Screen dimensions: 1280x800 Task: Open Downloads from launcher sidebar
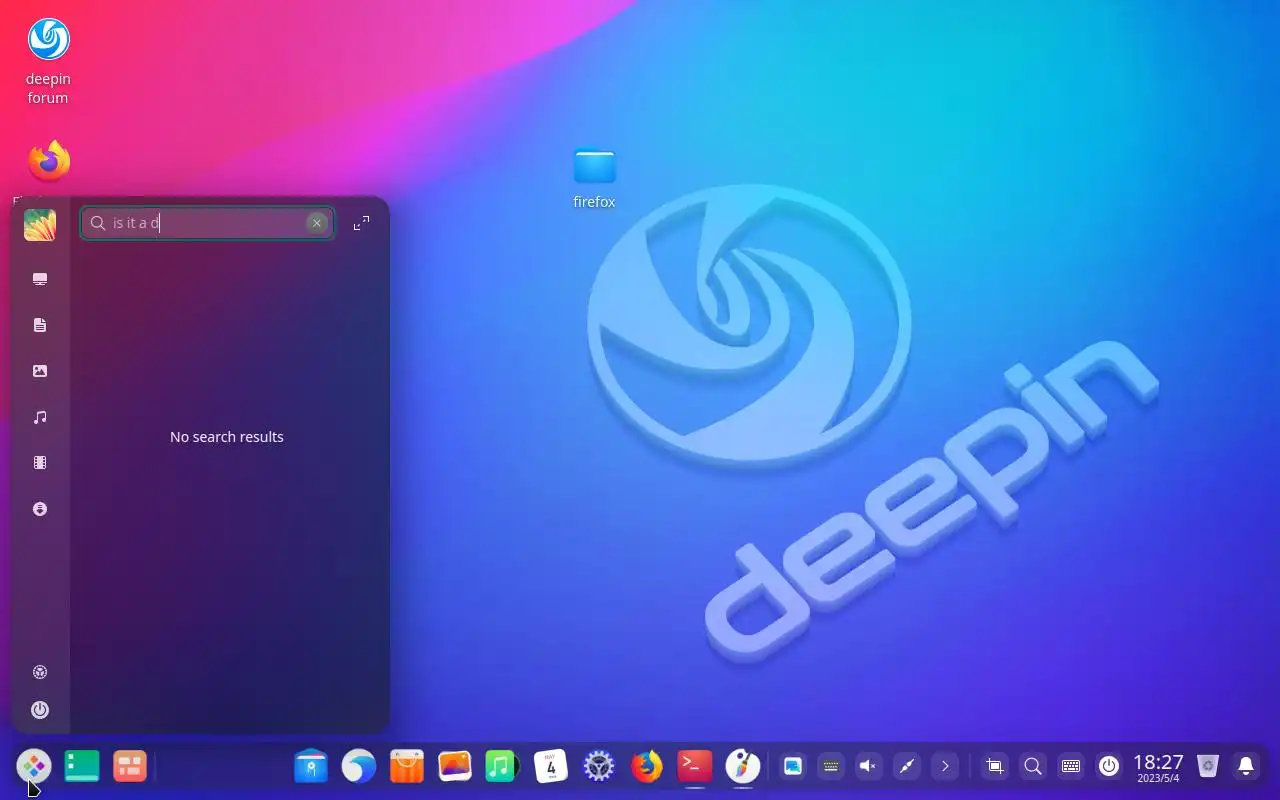pyautogui.click(x=40, y=509)
